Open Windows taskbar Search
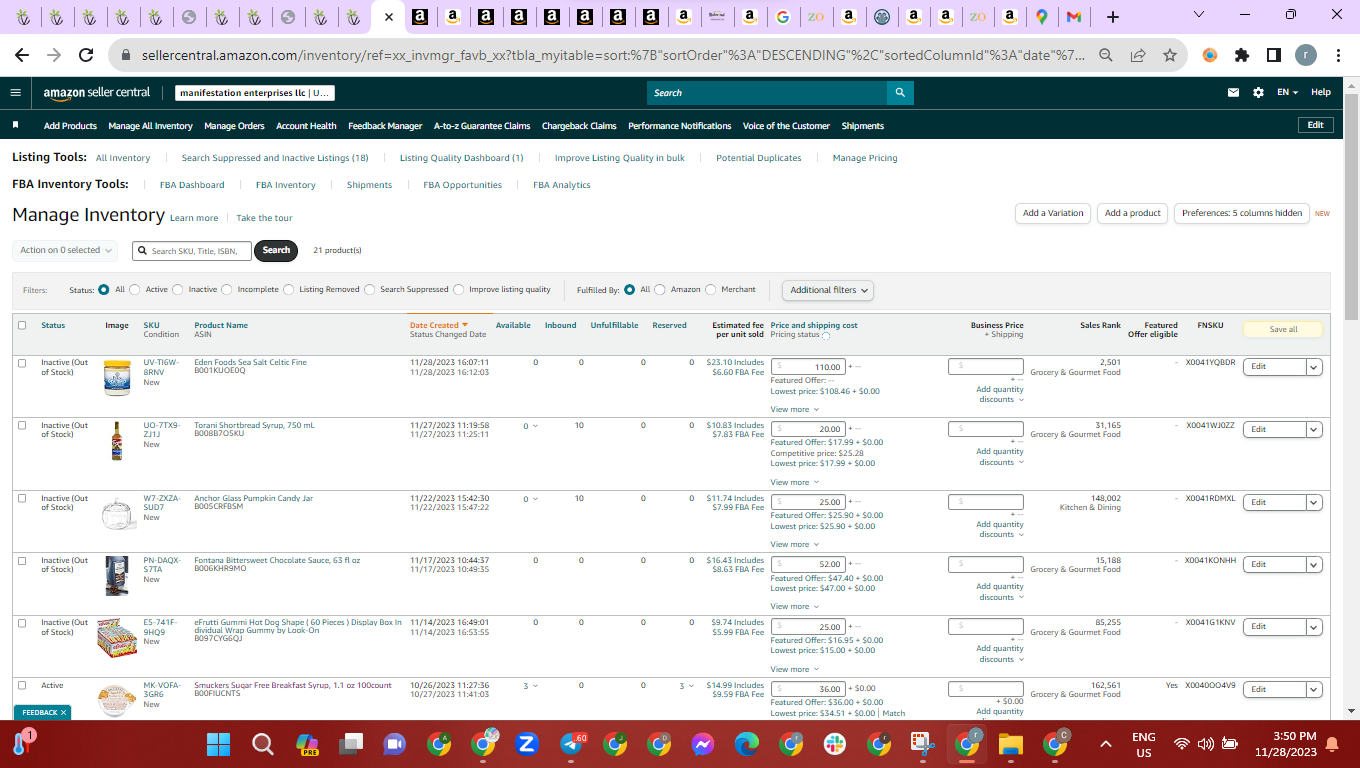This screenshot has height=768, width=1360. [263, 744]
